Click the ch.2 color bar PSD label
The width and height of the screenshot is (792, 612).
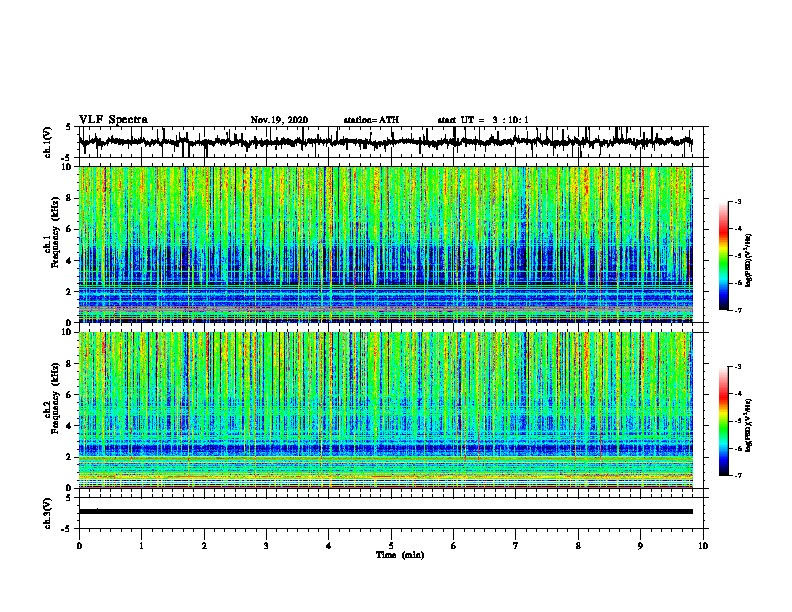[749, 425]
